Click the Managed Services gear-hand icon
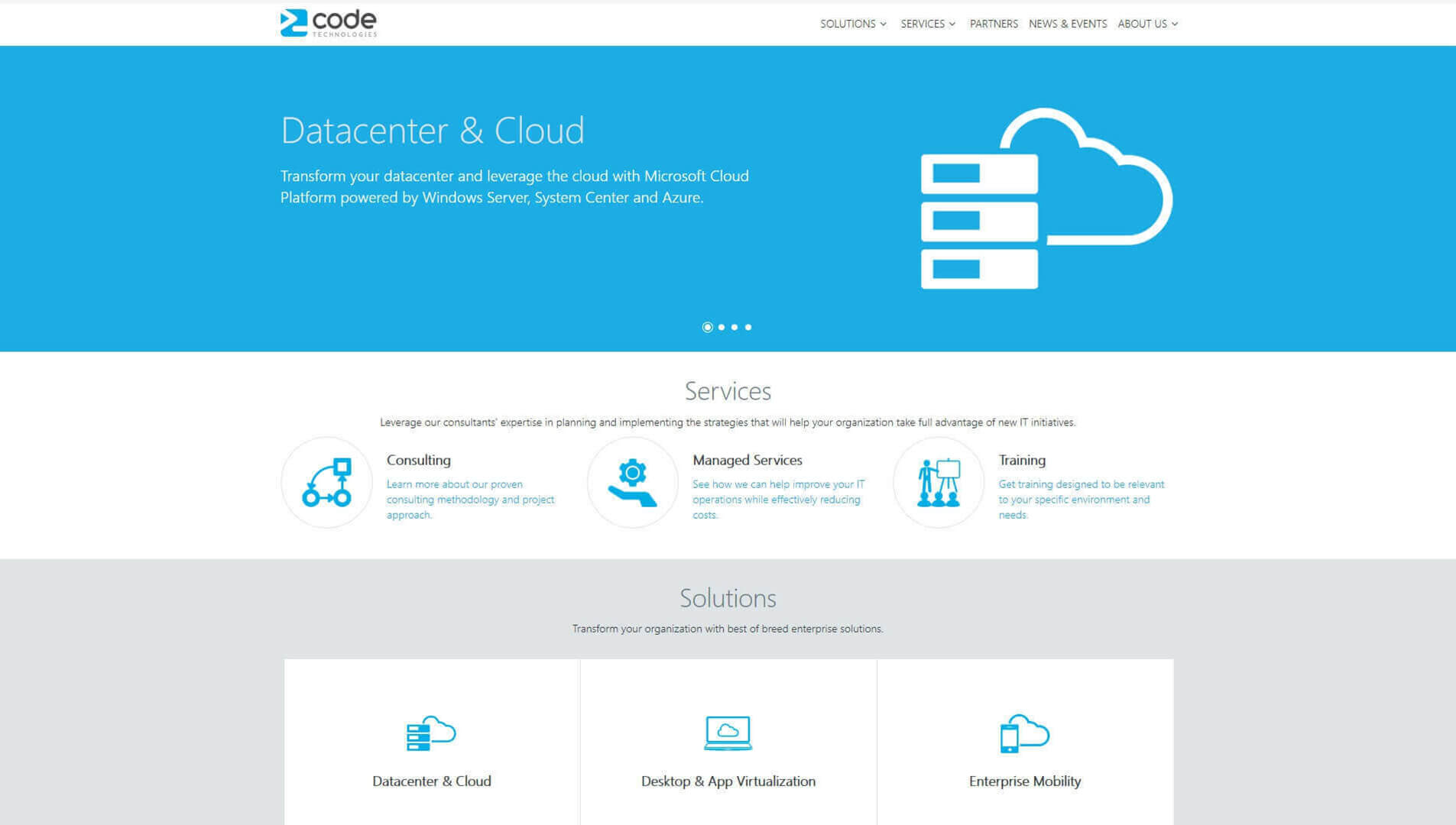The height and width of the screenshot is (825, 1456). [632, 482]
